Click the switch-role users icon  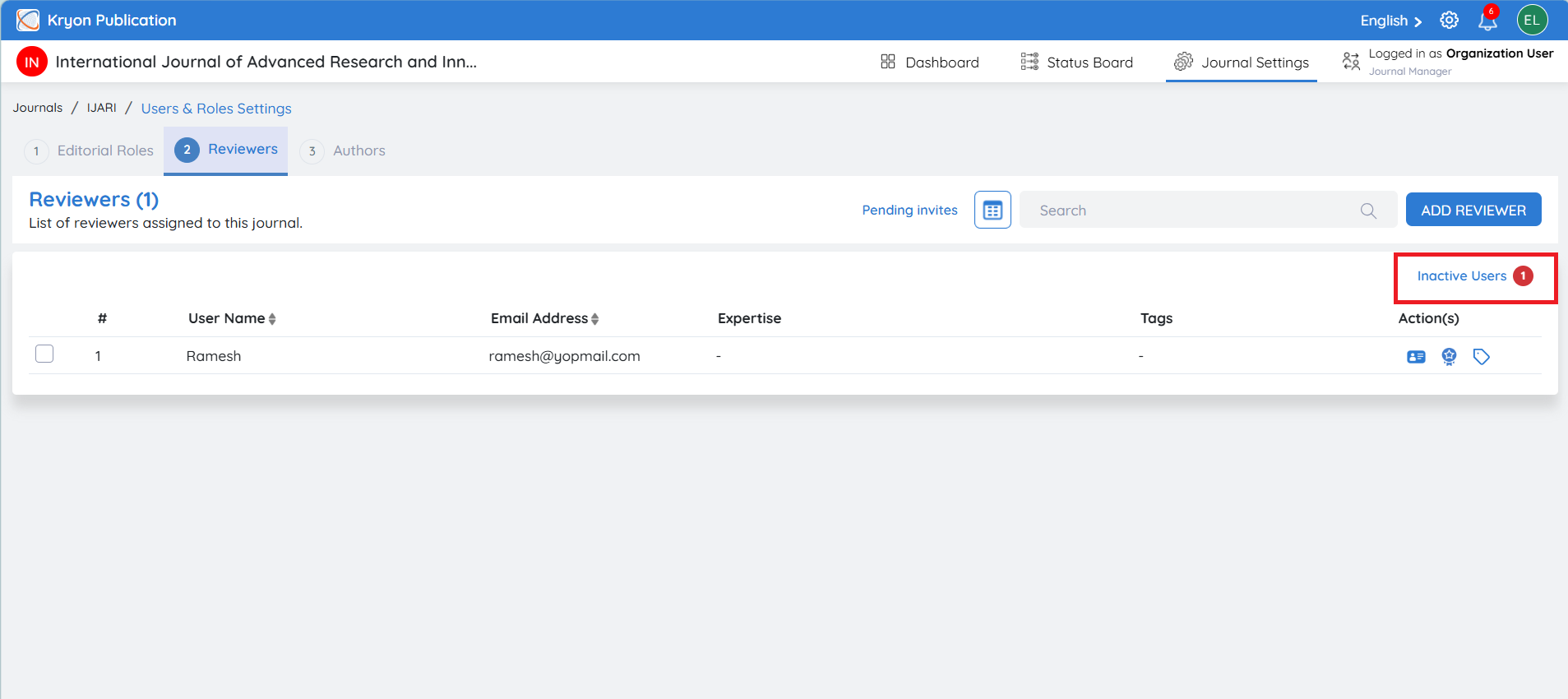[x=1351, y=61]
